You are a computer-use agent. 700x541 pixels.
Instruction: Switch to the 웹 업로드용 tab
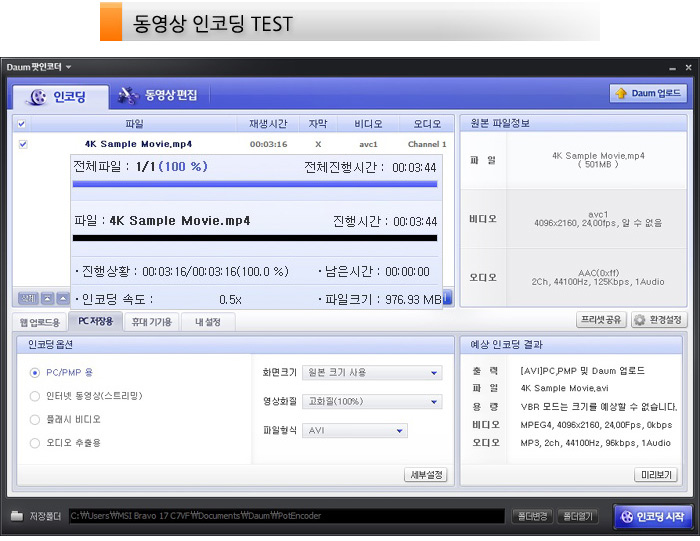pos(41,322)
